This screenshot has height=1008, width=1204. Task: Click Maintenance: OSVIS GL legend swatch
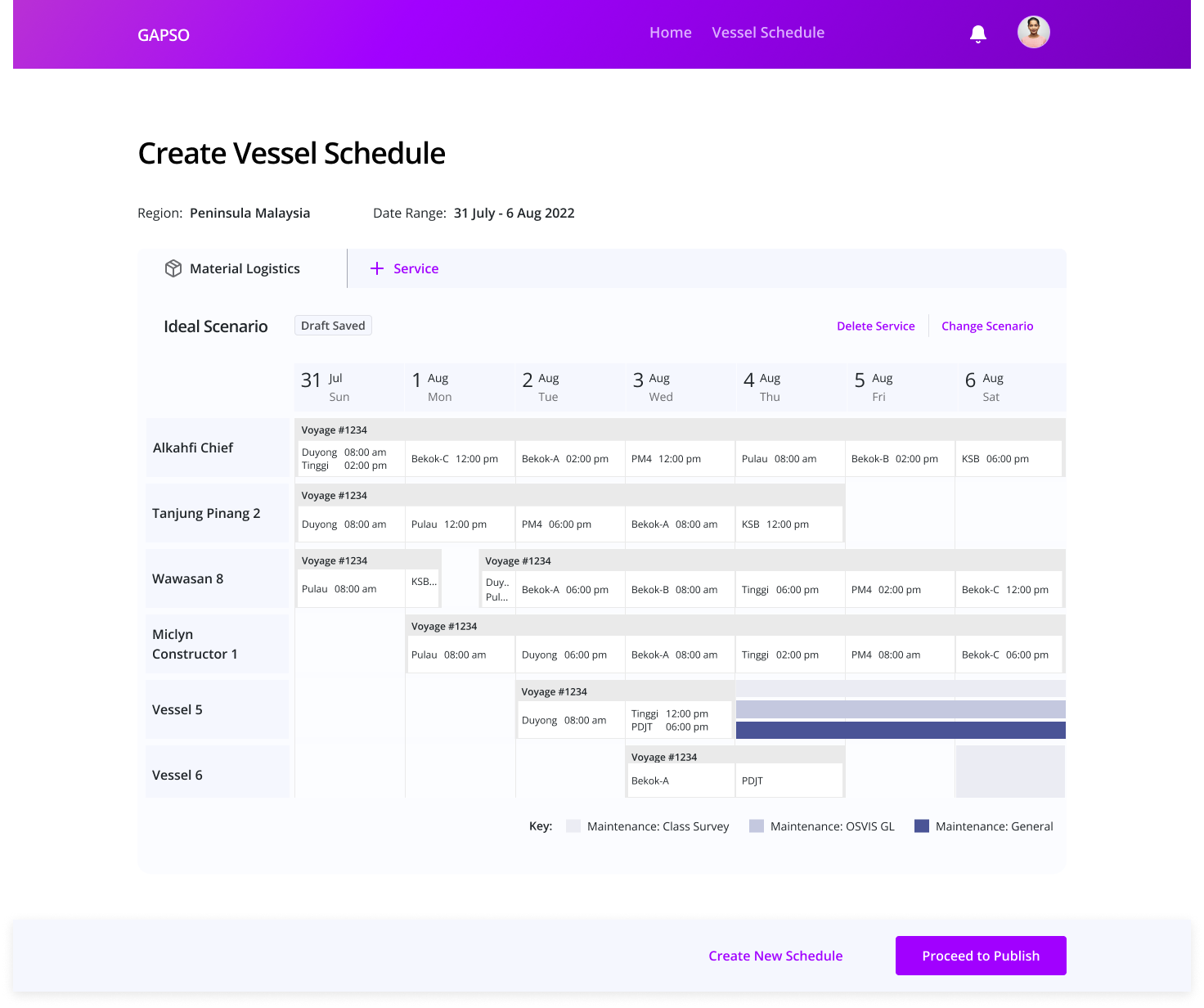tap(757, 826)
